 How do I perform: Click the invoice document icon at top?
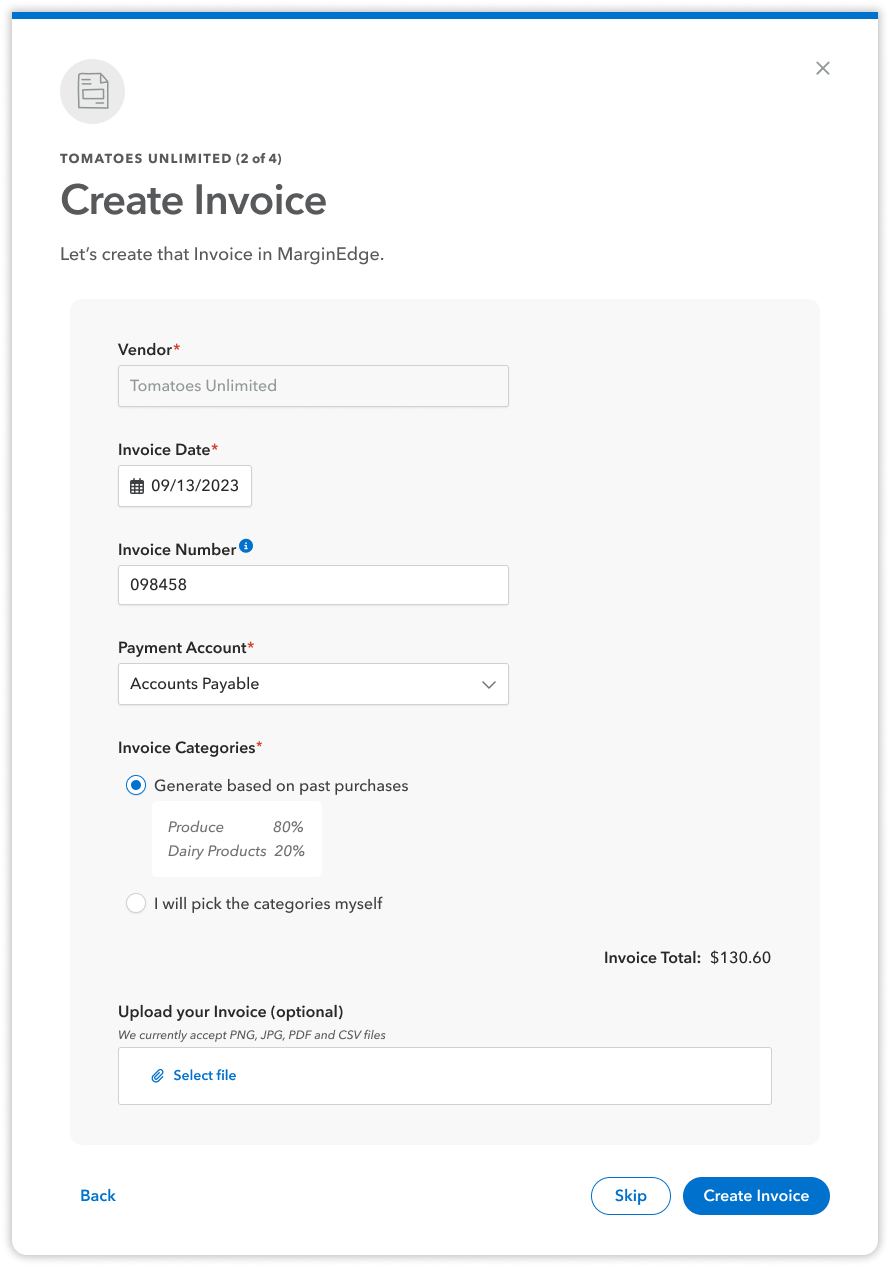93,92
